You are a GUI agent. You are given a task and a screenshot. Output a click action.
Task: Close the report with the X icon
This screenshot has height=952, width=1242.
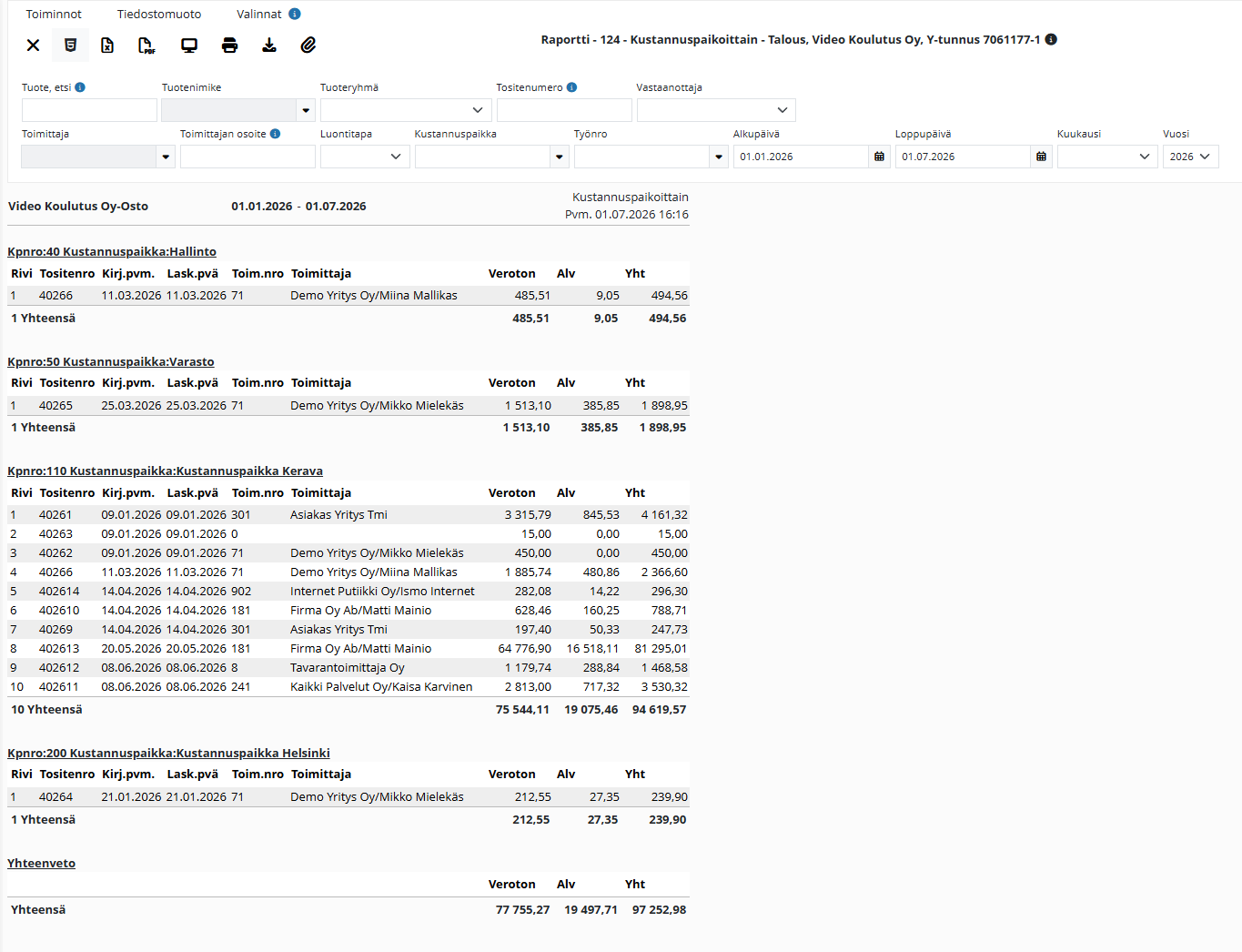(33, 45)
